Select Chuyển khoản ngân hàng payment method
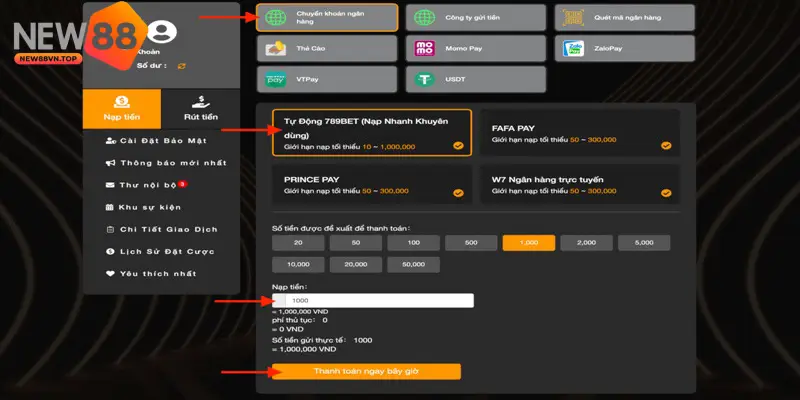This screenshot has width=800, height=400. pyautogui.click(x=327, y=17)
